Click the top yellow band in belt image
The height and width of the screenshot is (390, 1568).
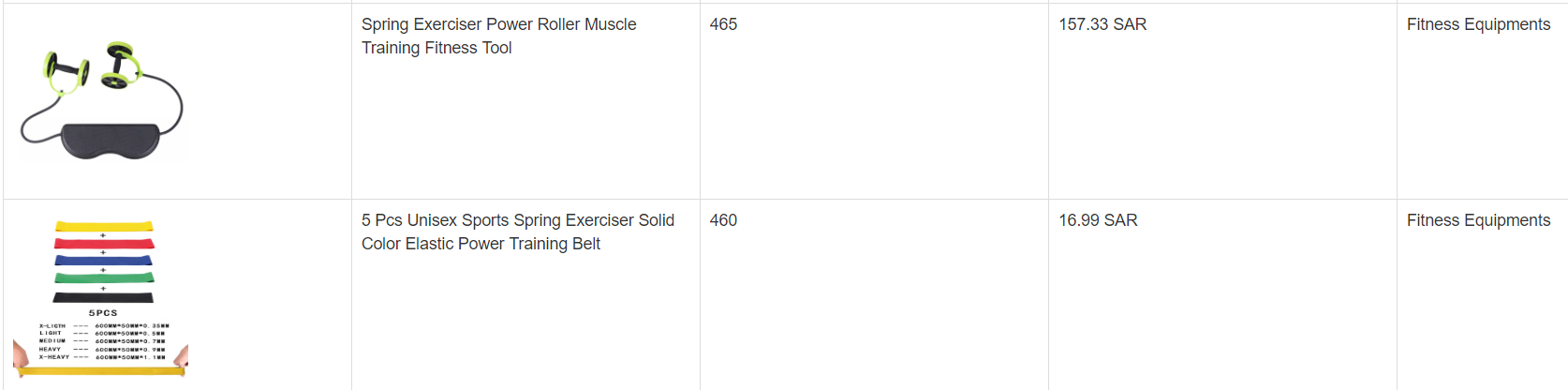103,226
